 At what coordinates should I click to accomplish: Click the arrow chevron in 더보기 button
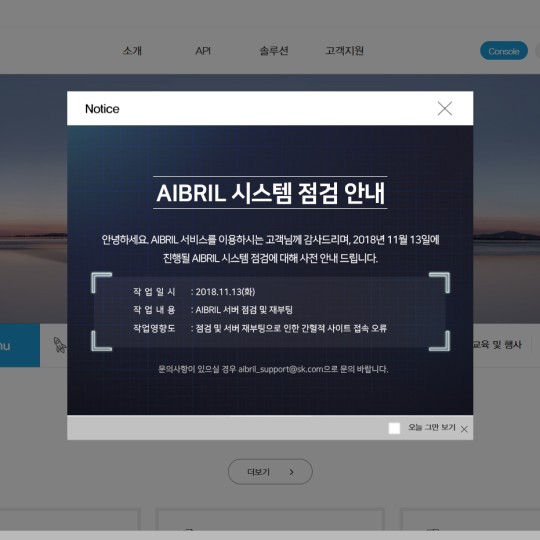[292, 472]
